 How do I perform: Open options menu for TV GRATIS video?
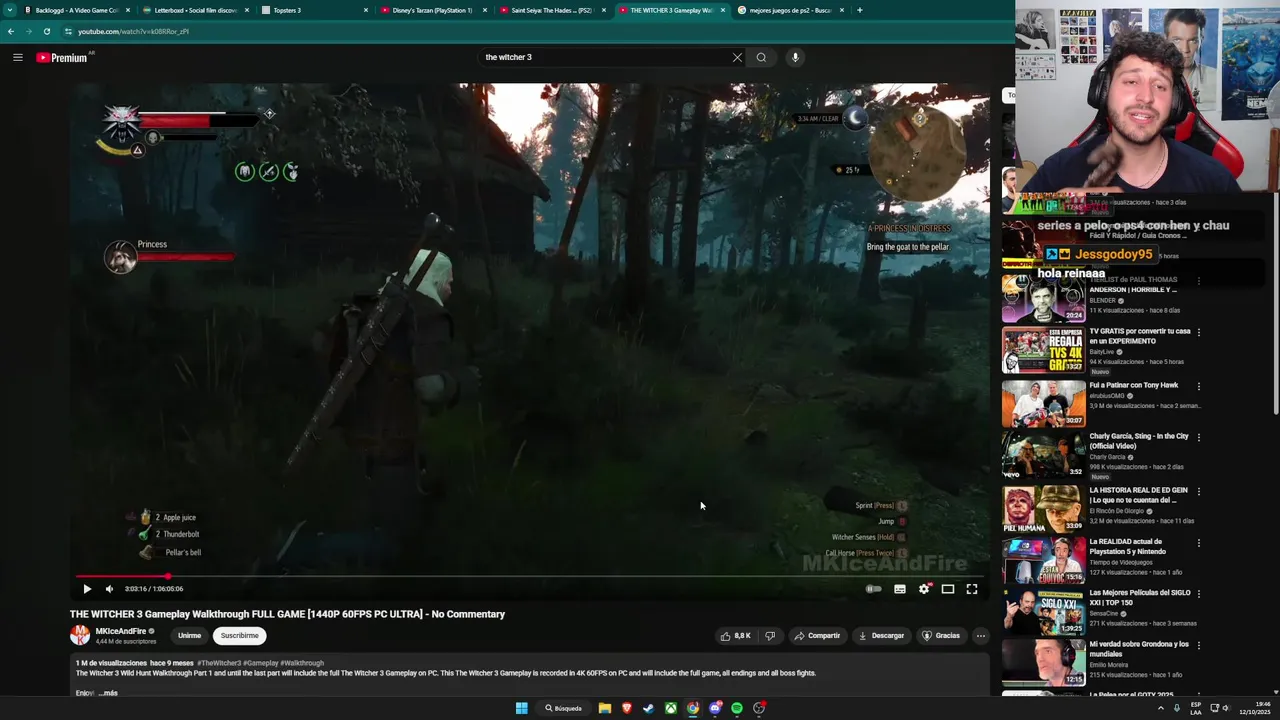[x=1199, y=332]
